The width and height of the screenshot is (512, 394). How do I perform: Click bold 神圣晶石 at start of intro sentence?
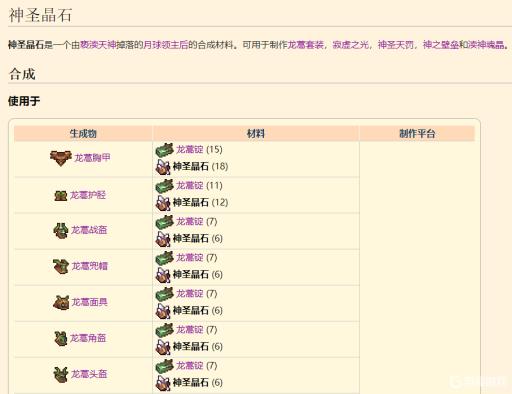point(26,45)
